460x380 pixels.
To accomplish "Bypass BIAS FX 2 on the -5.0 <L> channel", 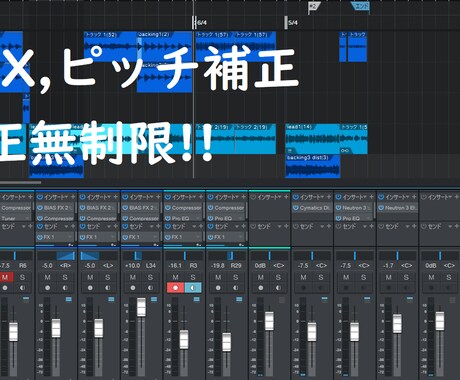I will click(x=82, y=208).
